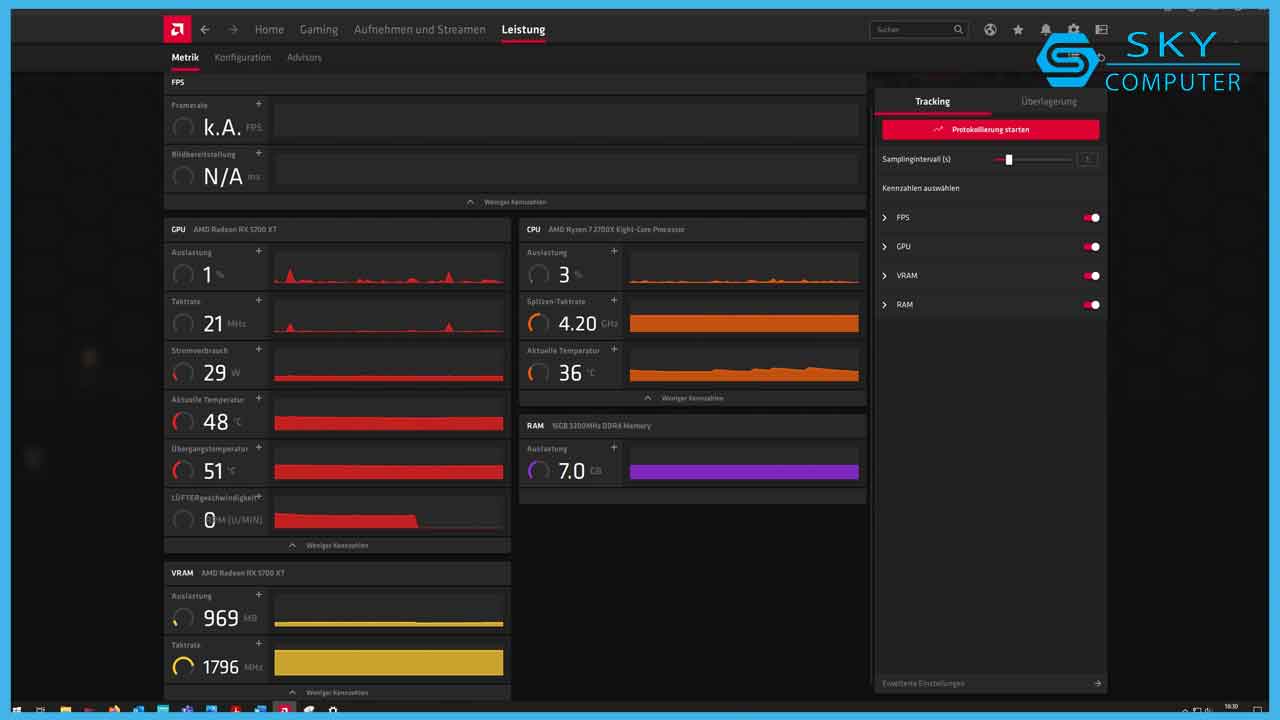Click the GPU Auslastung graph

389,268
